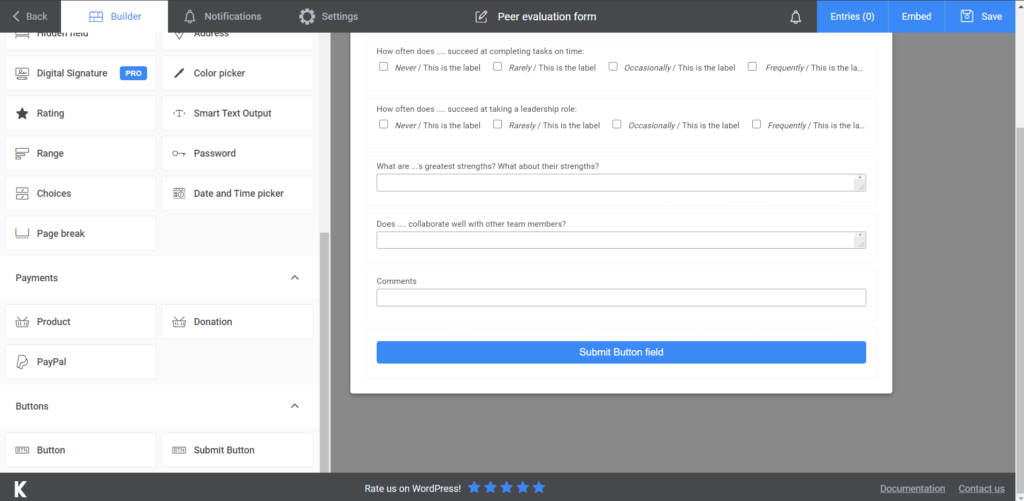Image resolution: width=1024 pixels, height=501 pixels.
Task: Click the Kali Forms K logo
Action: [x=21, y=489]
